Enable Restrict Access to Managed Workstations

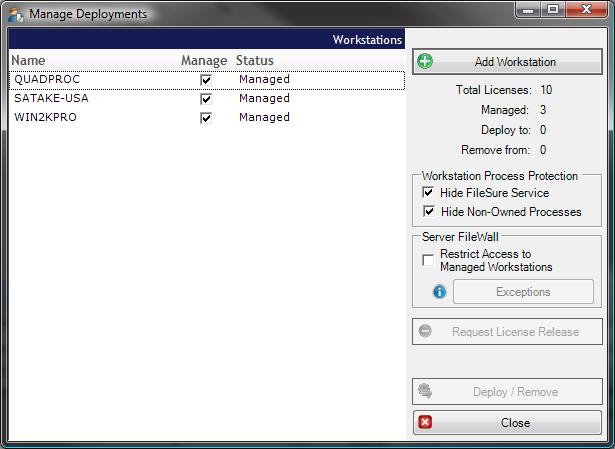coord(428,260)
